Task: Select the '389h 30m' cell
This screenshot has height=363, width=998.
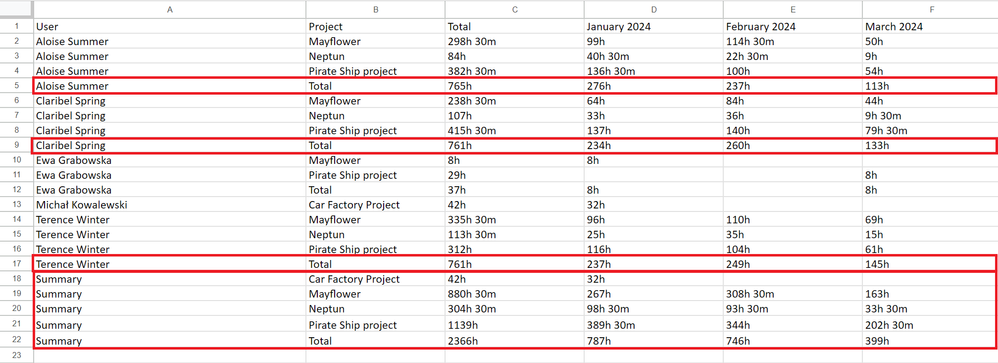Action: click(x=654, y=325)
